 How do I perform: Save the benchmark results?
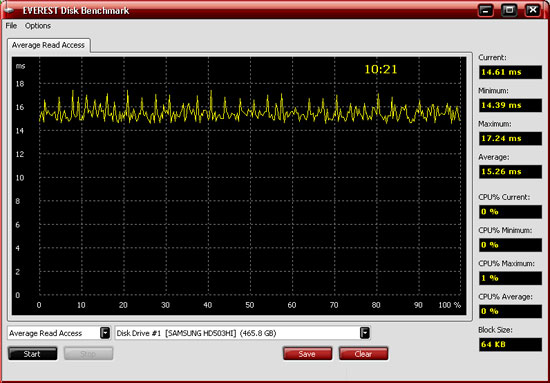[307, 354]
